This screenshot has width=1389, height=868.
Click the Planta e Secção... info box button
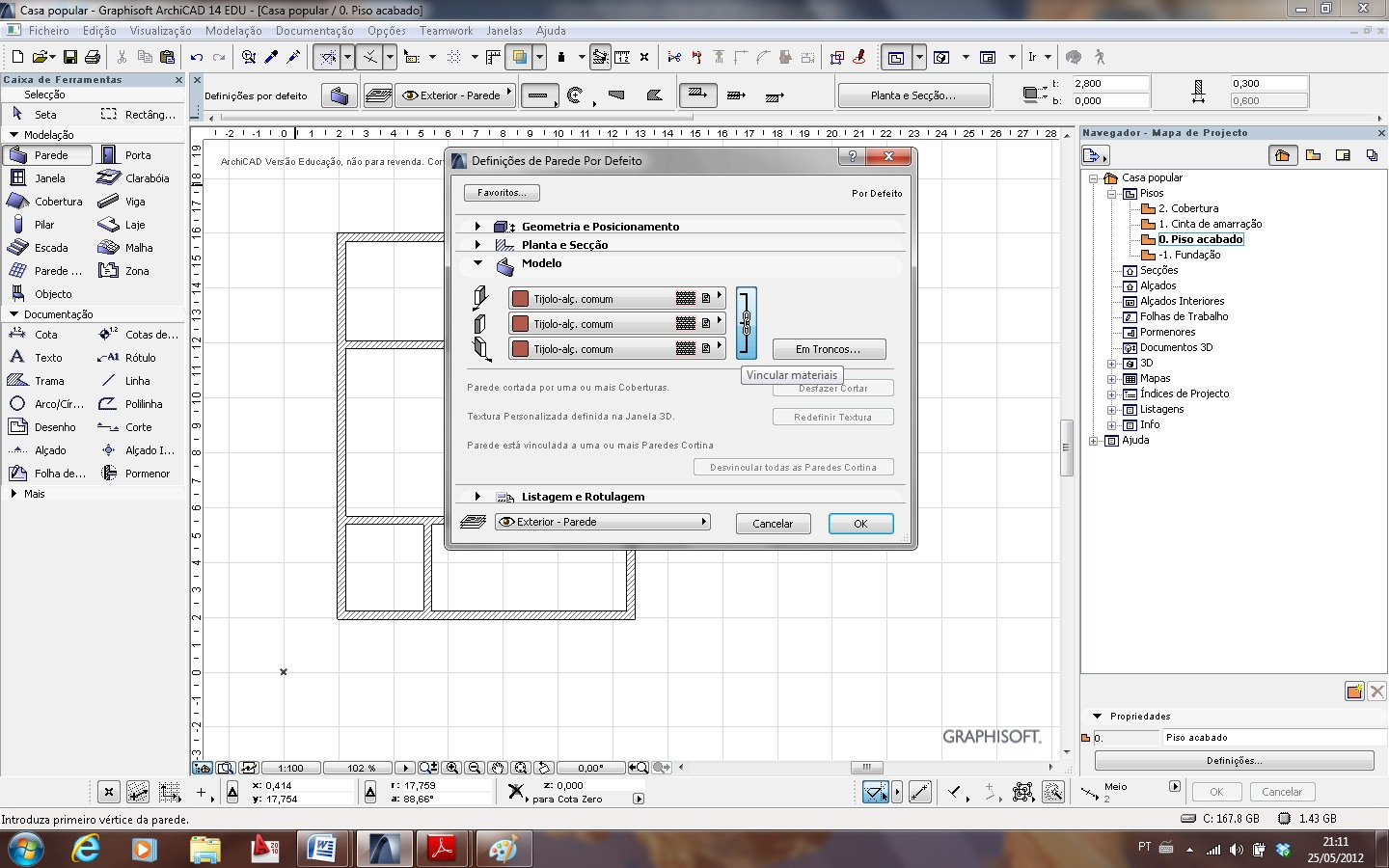coord(913,95)
